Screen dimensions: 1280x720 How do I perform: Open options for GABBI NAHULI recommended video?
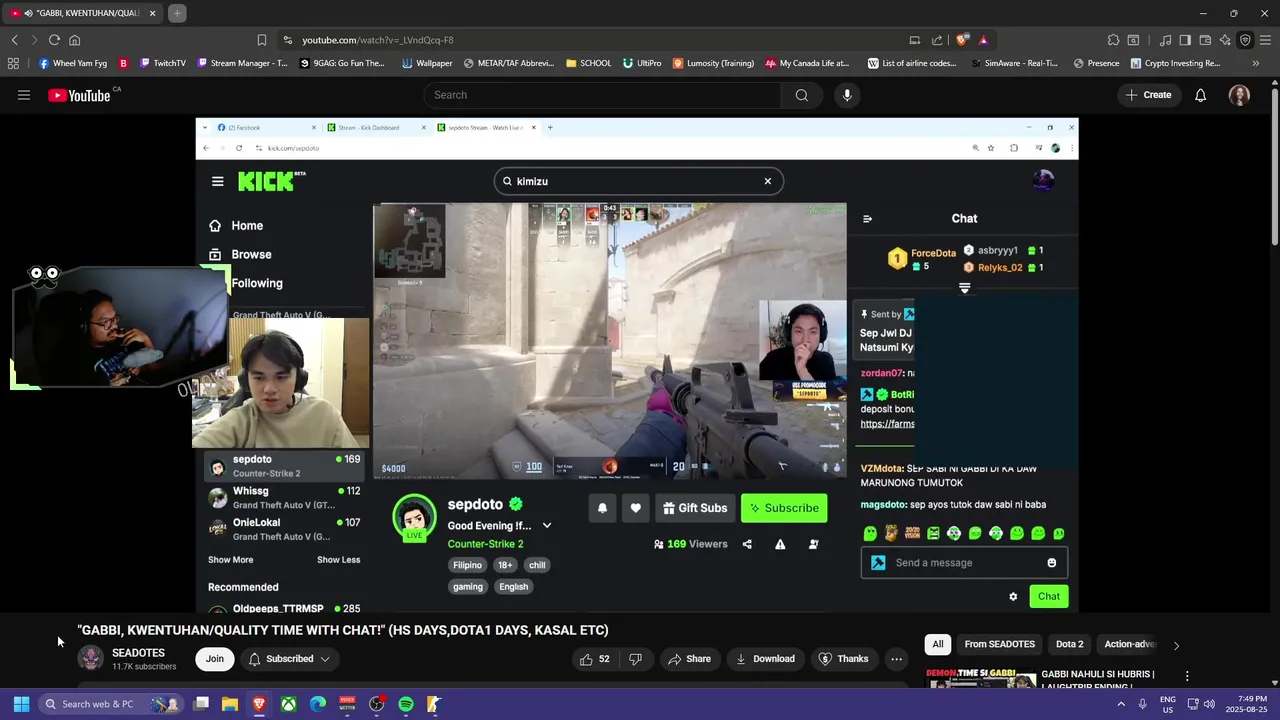coord(1187,677)
